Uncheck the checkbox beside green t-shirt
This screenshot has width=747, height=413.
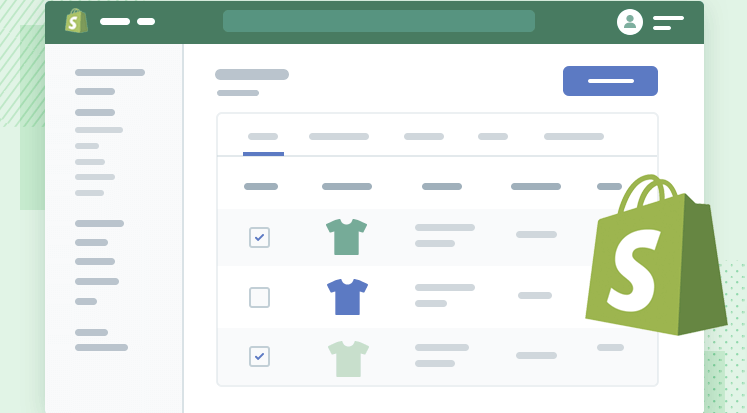coord(260,237)
